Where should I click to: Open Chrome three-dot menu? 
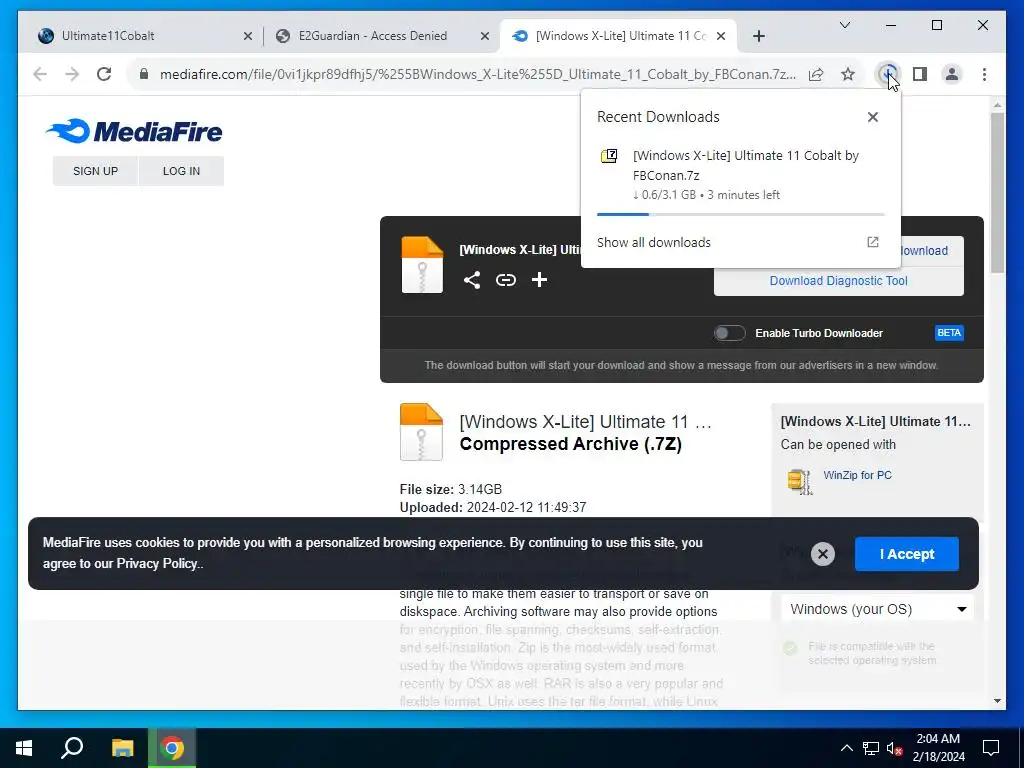pos(984,74)
